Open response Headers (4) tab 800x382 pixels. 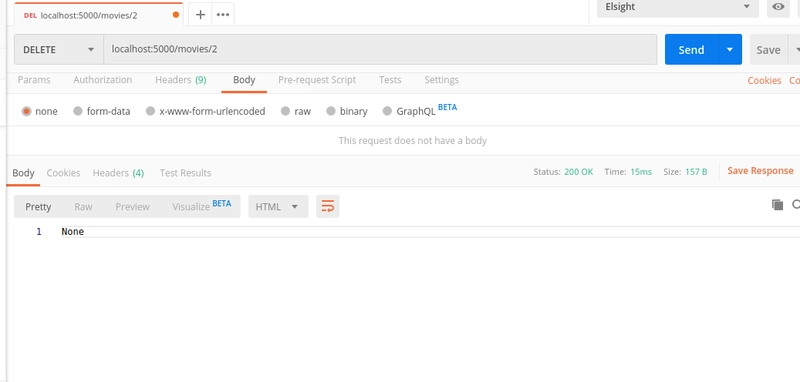click(x=118, y=173)
